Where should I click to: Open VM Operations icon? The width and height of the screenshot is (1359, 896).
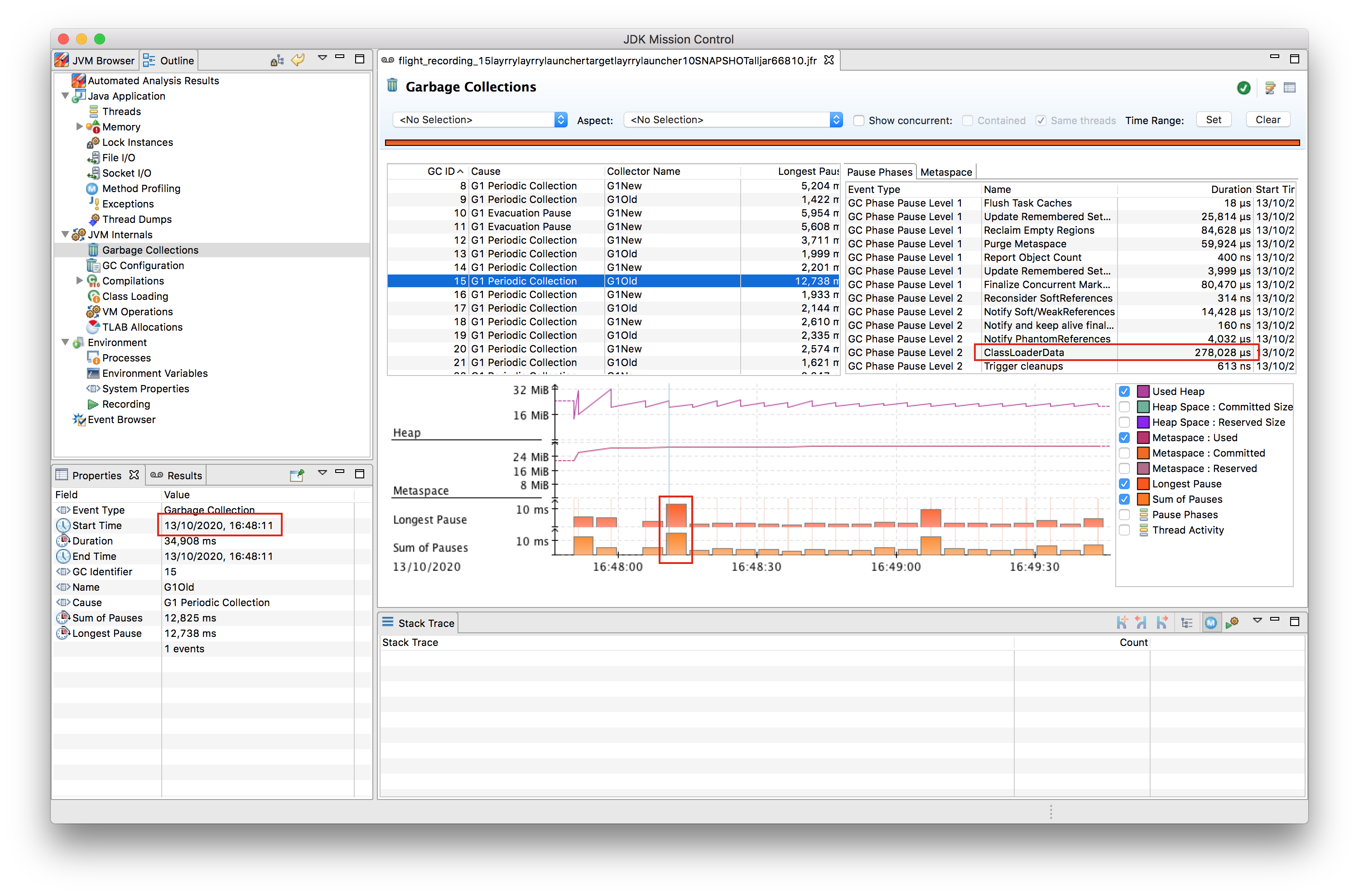tap(92, 312)
